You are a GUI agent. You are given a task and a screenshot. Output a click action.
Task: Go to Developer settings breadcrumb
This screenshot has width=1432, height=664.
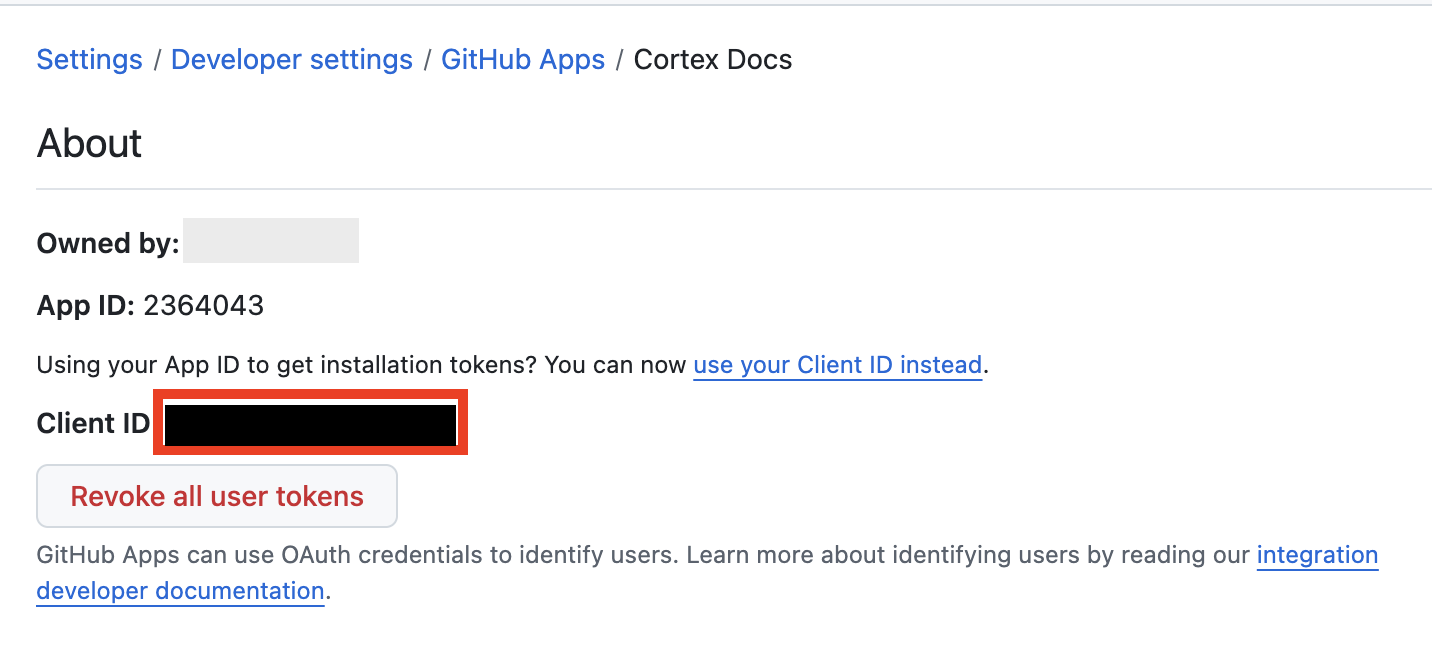291,60
